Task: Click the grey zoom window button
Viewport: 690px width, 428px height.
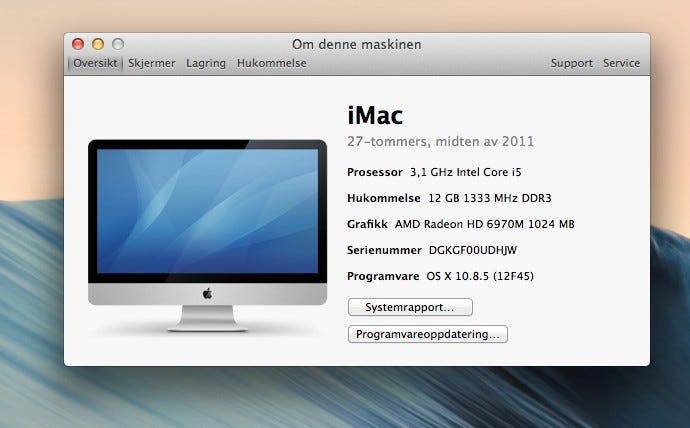Action: pyautogui.click(x=118, y=44)
